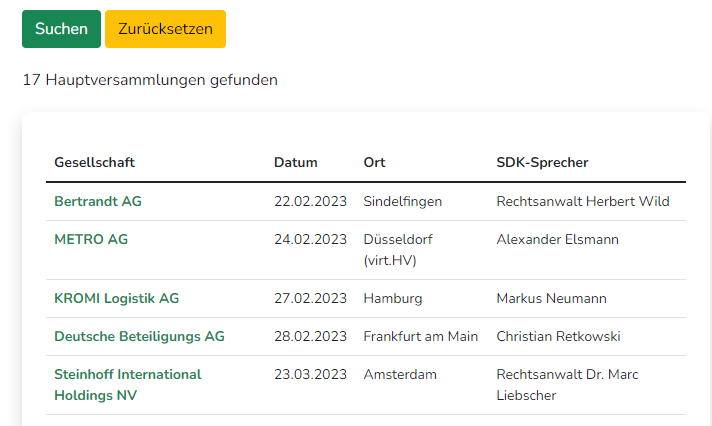Select speaker Markus Neumann cell
The height and width of the screenshot is (426, 712).
pos(551,298)
